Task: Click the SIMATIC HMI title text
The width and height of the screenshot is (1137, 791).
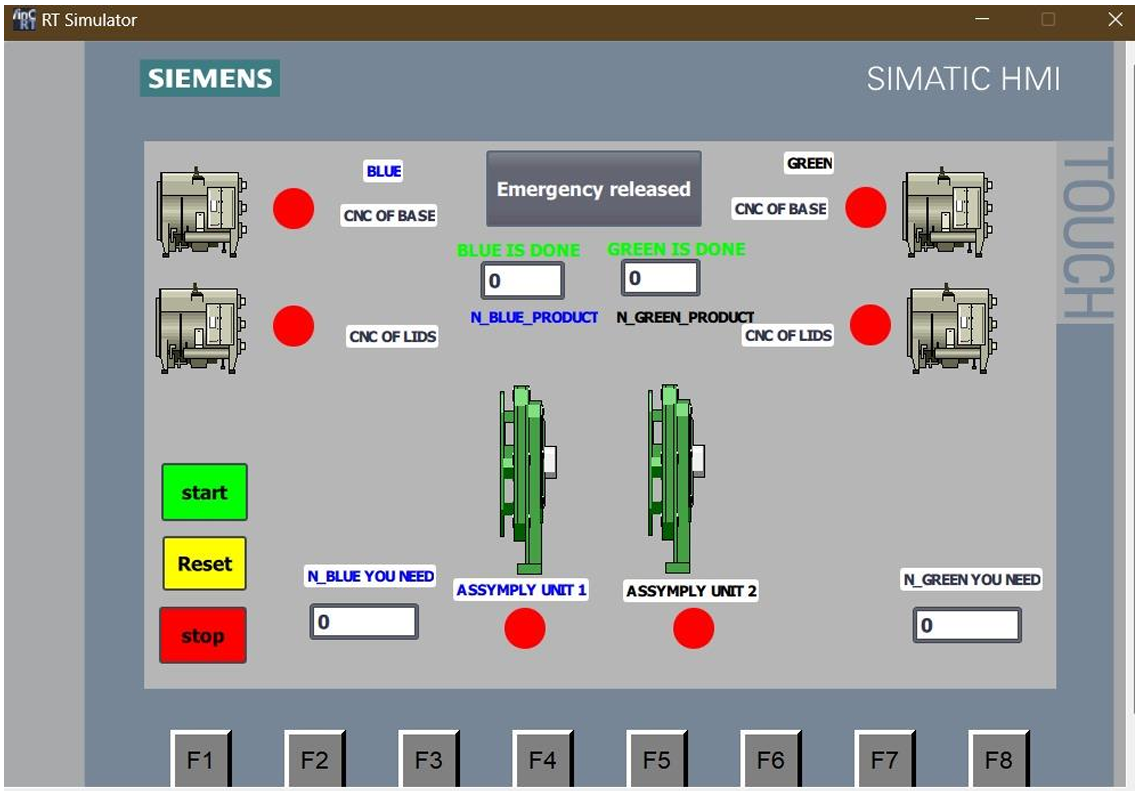Action: (x=964, y=78)
